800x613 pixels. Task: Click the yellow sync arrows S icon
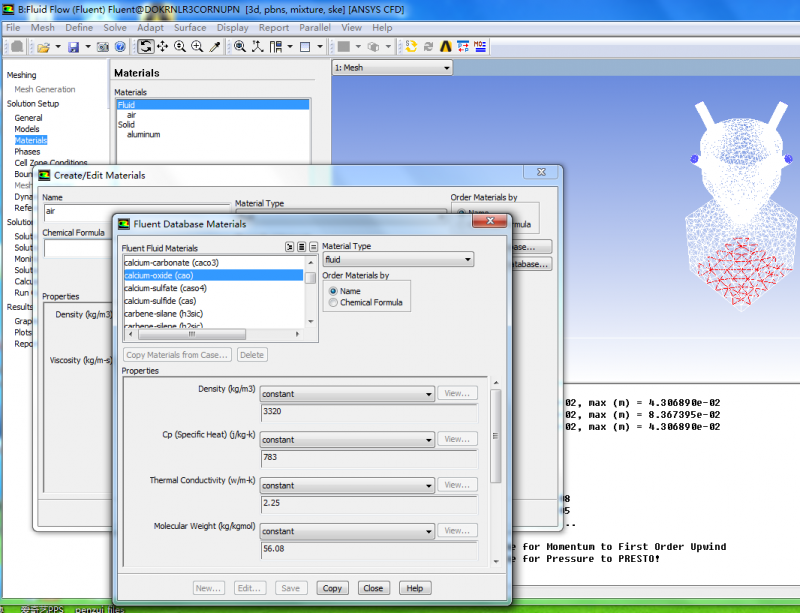(x=411, y=46)
